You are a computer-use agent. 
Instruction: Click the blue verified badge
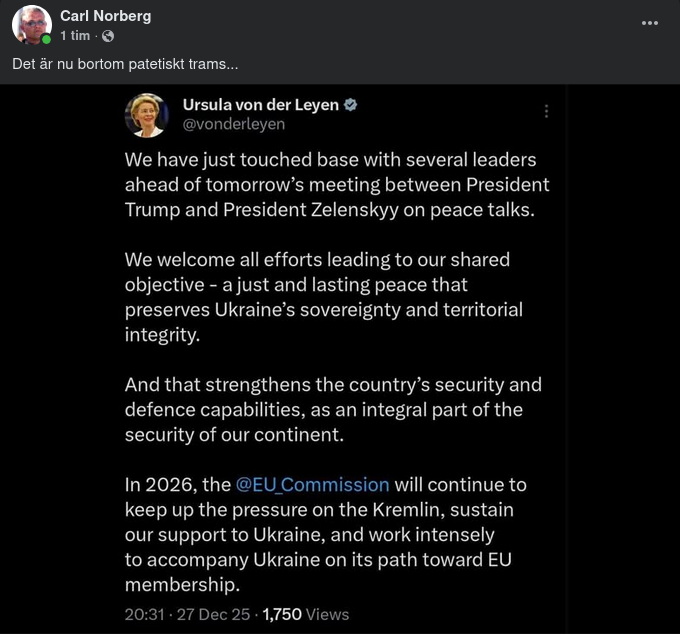[x=352, y=104]
